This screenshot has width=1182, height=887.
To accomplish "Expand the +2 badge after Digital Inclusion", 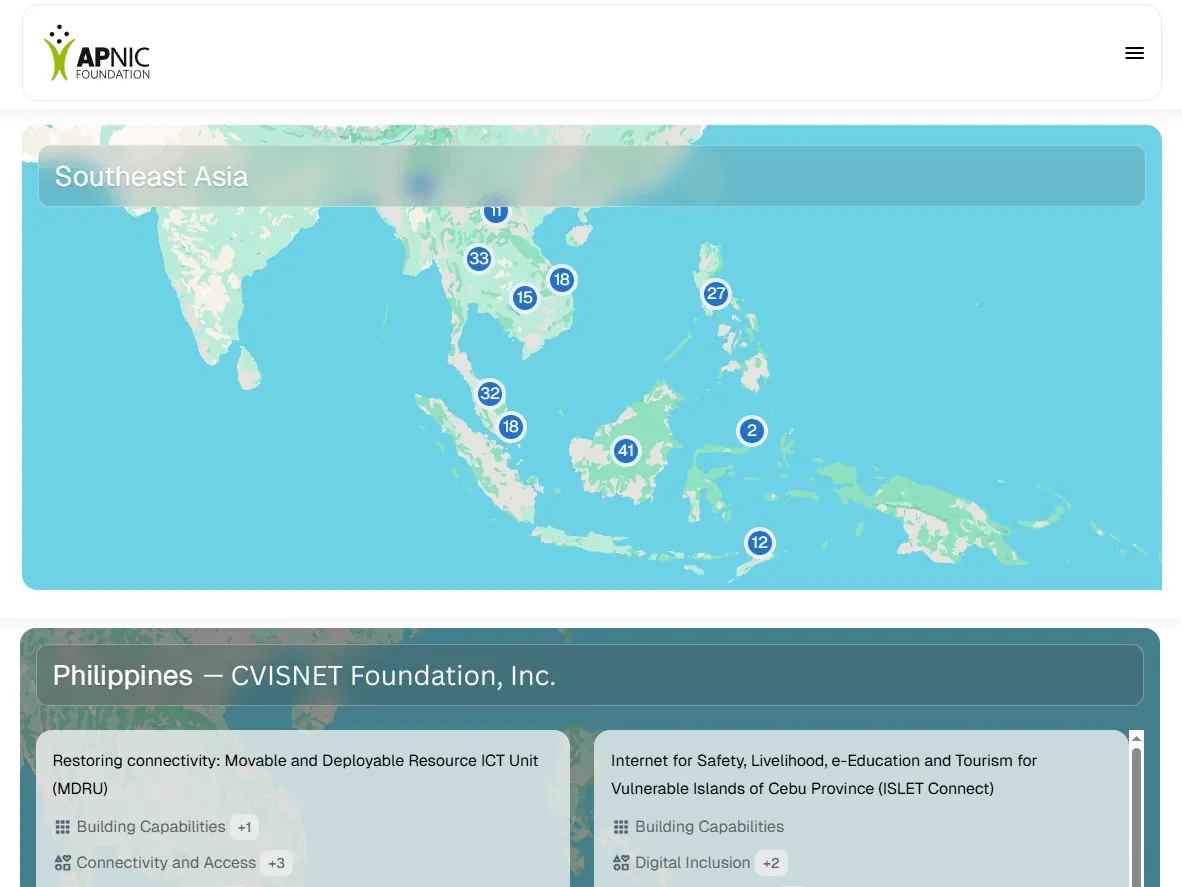I will click(x=771, y=863).
